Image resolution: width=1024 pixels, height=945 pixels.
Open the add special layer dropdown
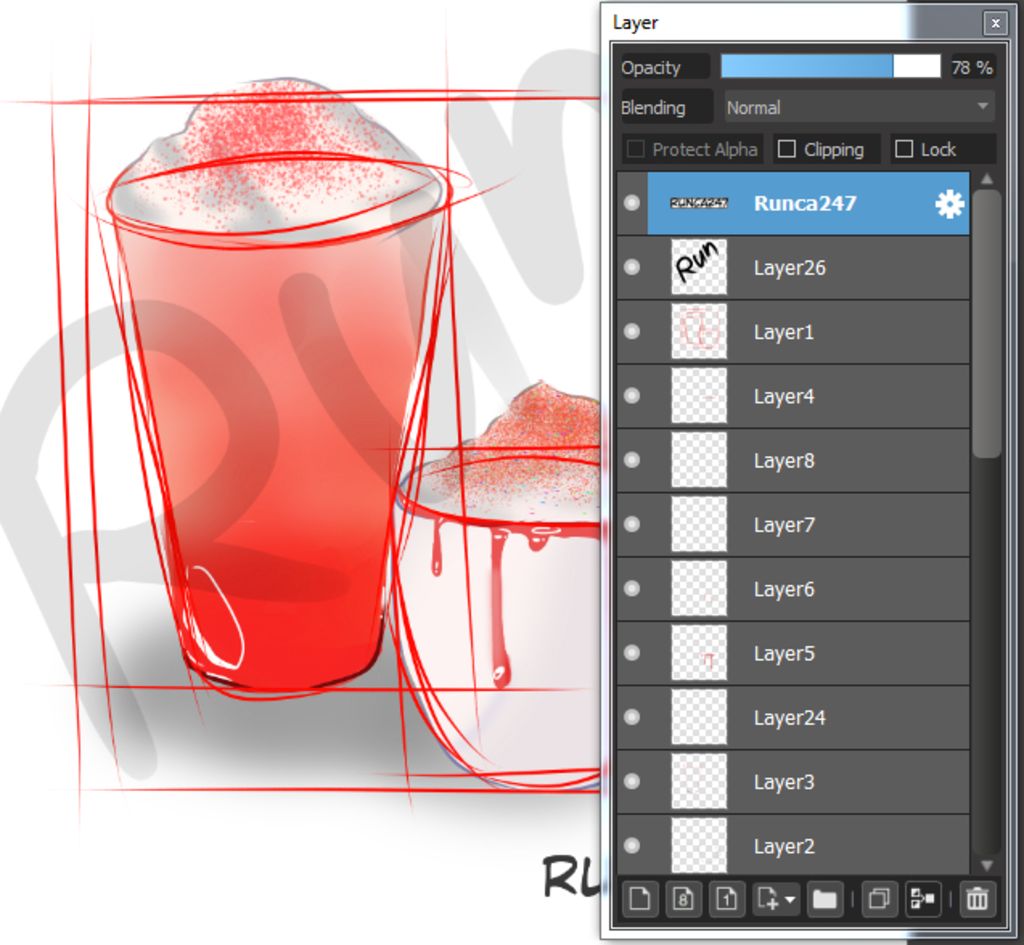point(776,899)
